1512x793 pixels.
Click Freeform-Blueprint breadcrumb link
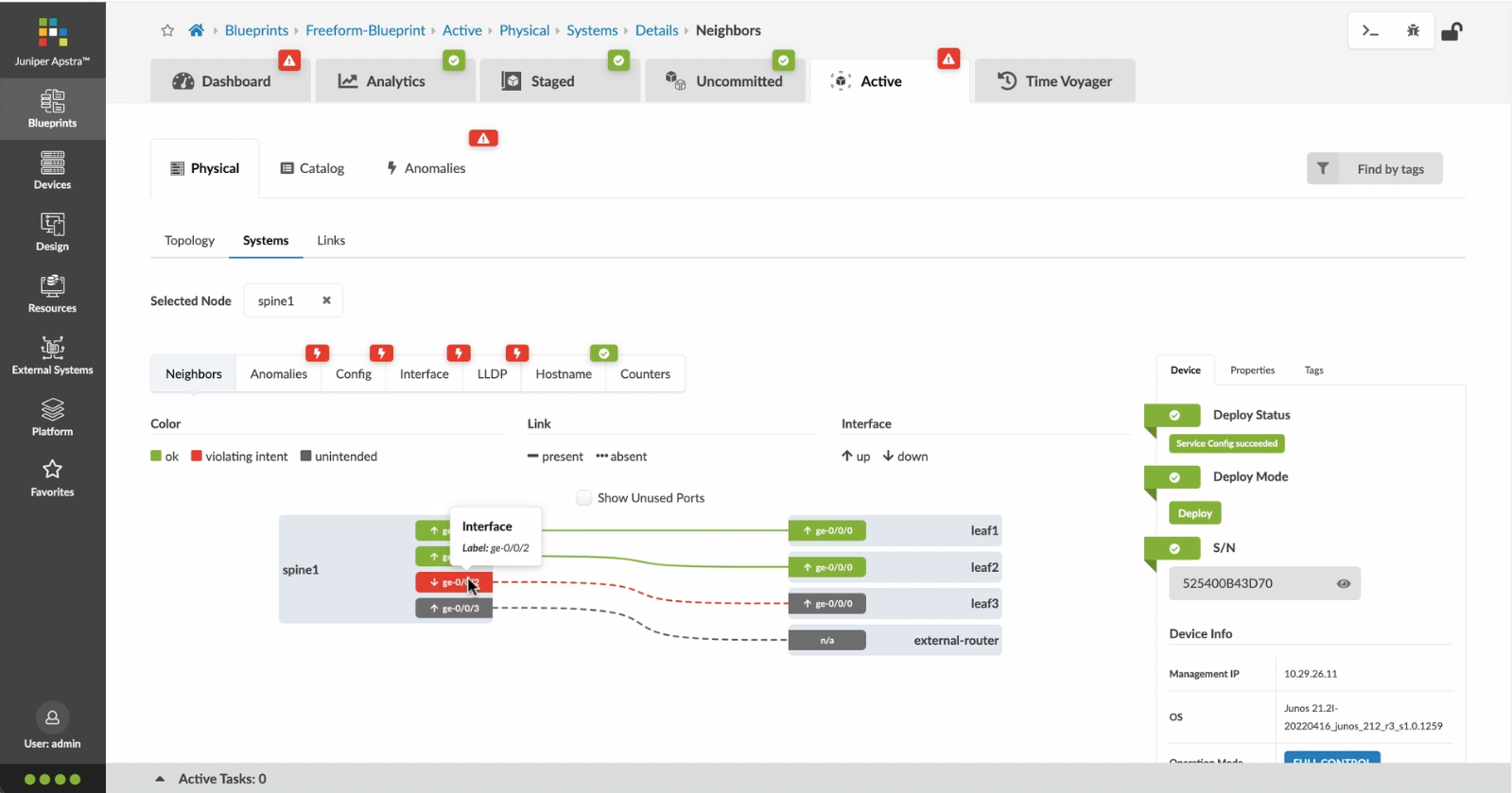click(x=365, y=30)
